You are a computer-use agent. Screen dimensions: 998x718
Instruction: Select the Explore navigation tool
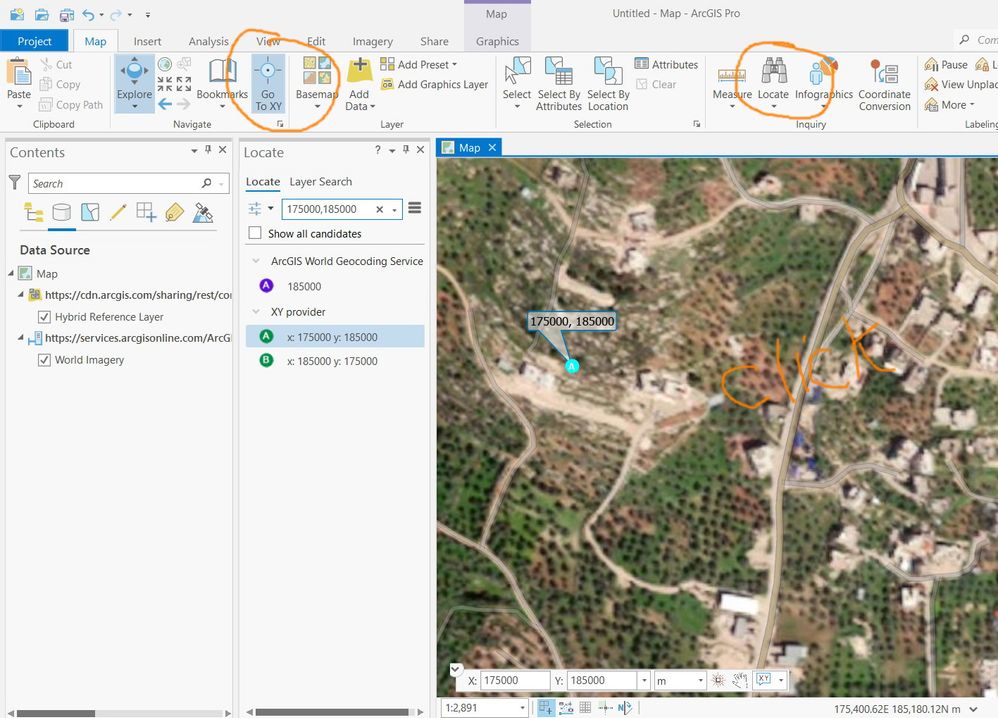[134, 83]
